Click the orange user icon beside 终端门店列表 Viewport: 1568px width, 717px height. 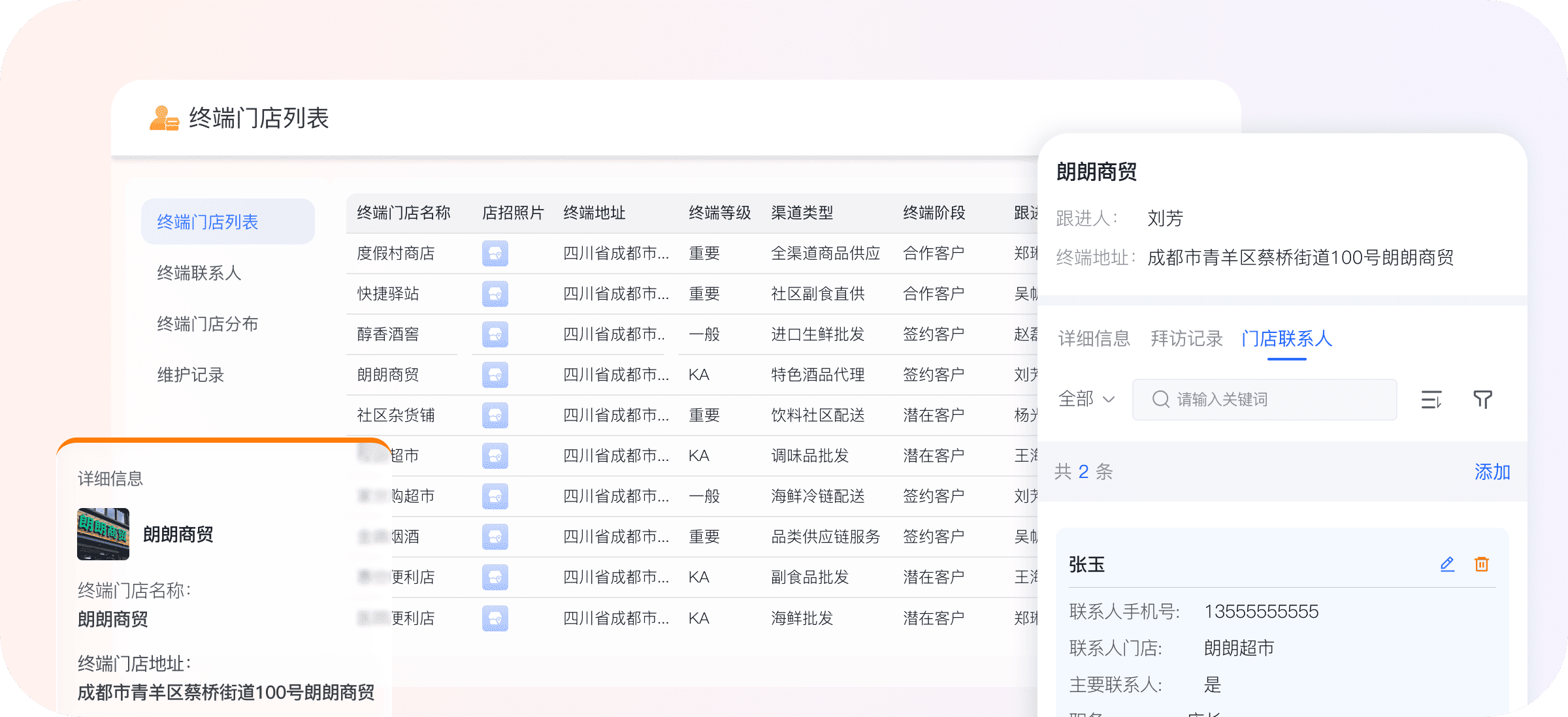pyautogui.click(x=163, y=119)
